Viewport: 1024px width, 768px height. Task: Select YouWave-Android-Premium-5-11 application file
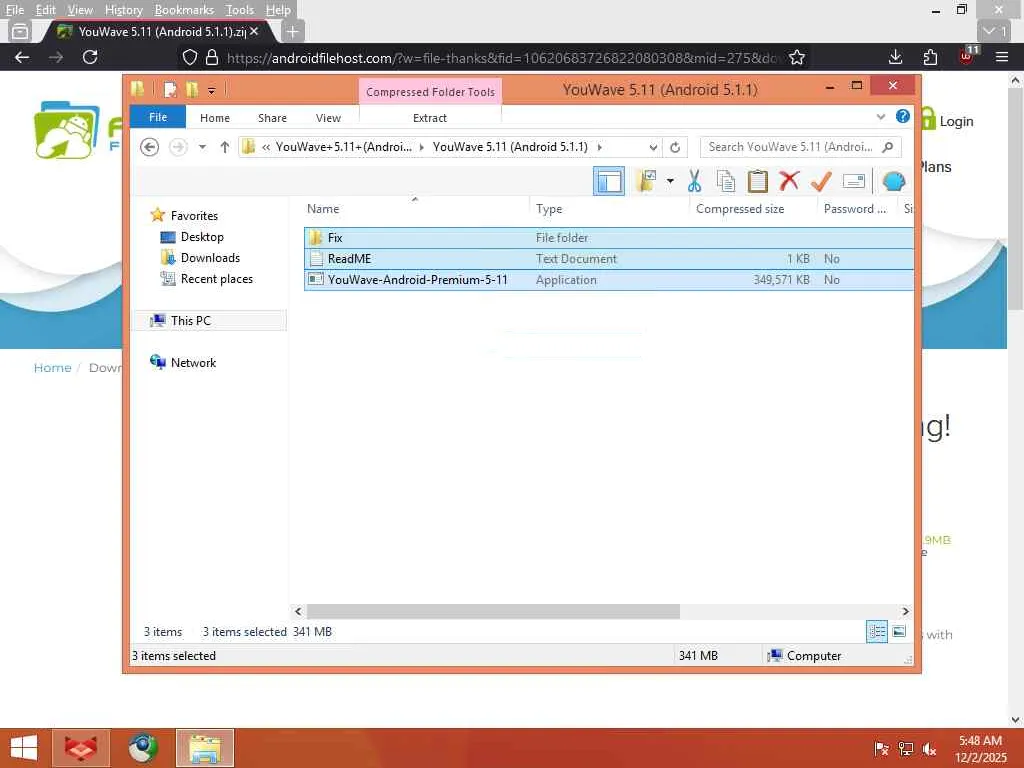pyautogui.click(x=609, y=280)
